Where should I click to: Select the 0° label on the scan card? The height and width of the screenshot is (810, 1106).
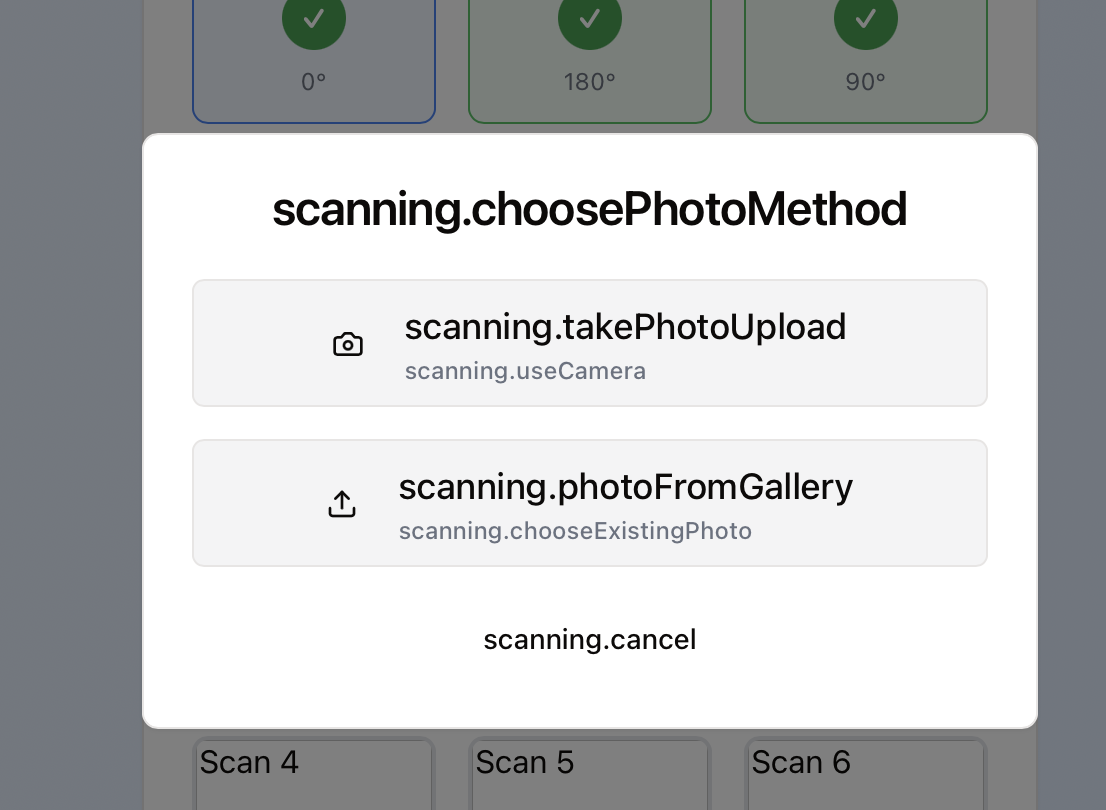(x=314, y=82)
